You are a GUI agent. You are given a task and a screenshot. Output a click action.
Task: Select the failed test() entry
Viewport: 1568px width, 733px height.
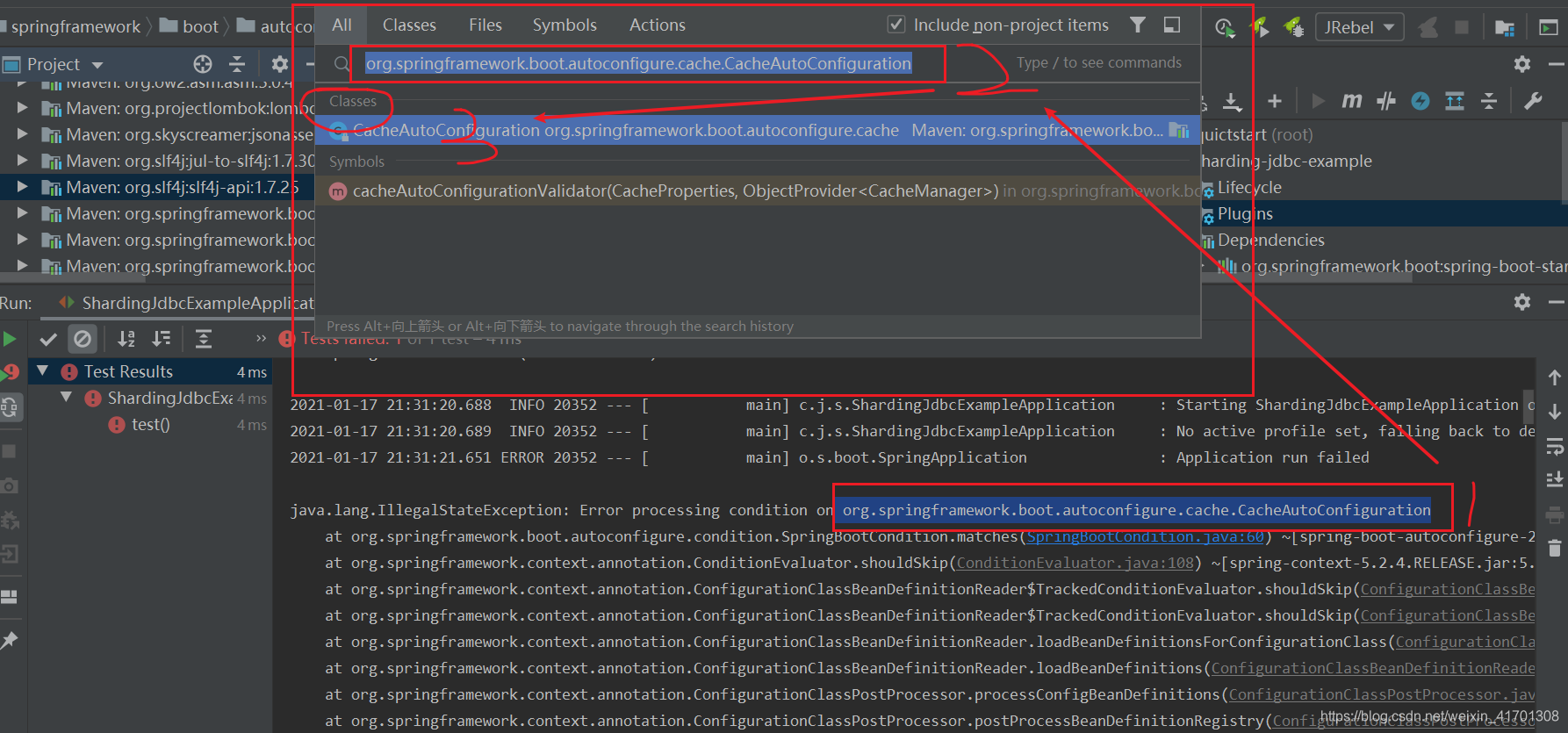tap(151, 425)
